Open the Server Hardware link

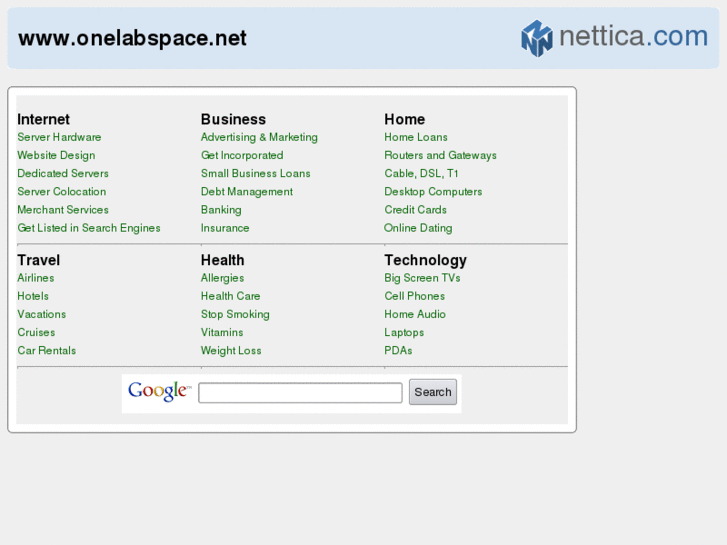coord(59,137)
